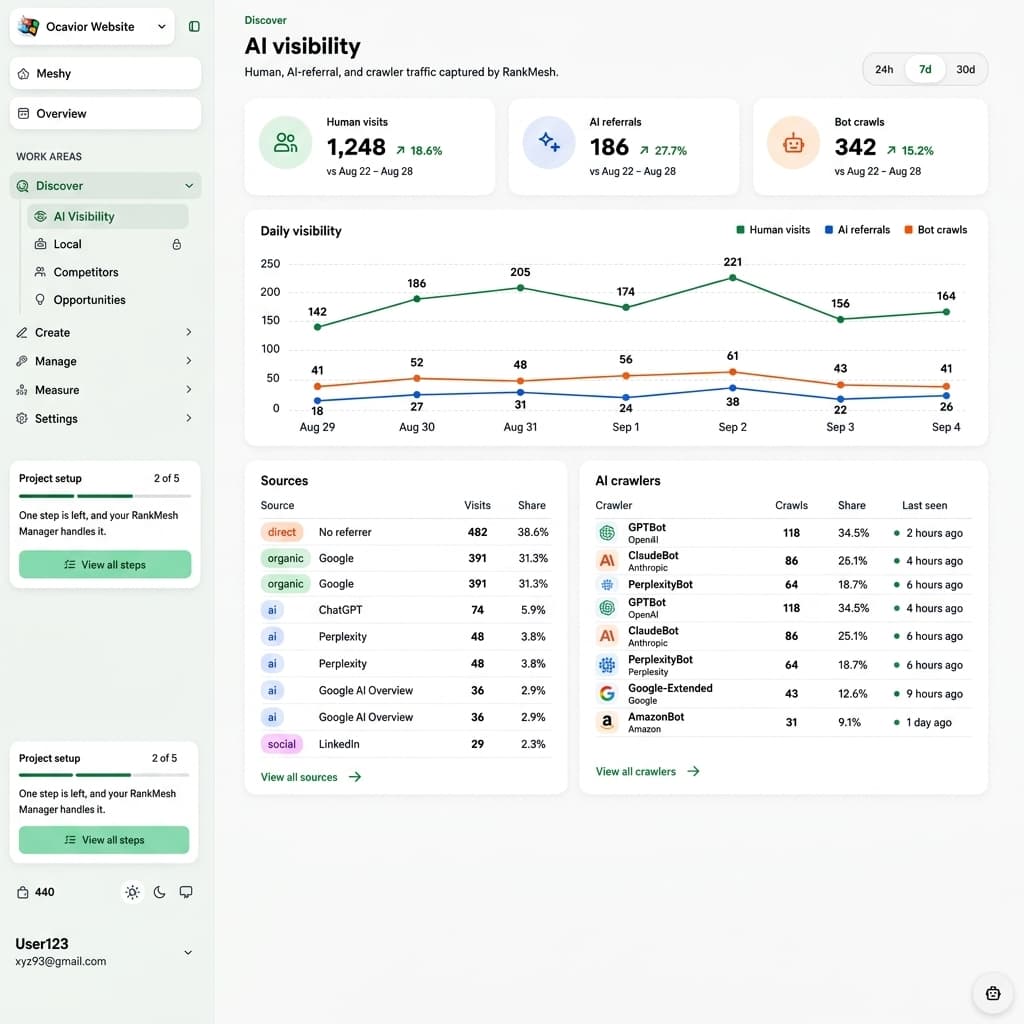The image size is (1024, 1024).
Task: Click the 61 bot crawls point
Action: 733,372
